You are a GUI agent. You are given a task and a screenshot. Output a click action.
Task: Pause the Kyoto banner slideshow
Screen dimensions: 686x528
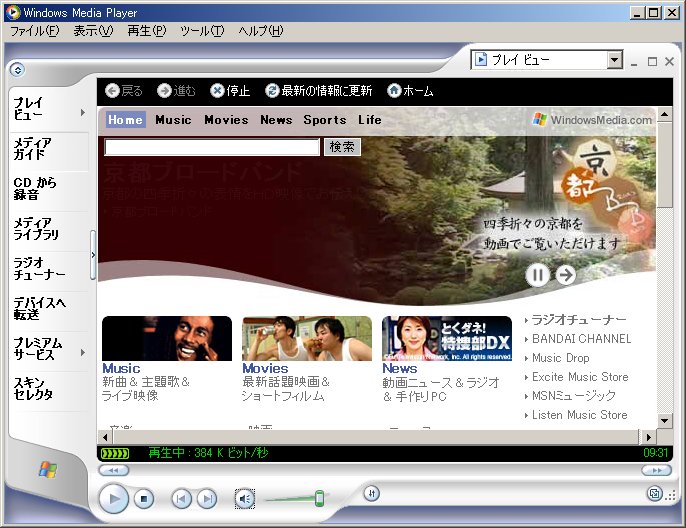point(538,275)
